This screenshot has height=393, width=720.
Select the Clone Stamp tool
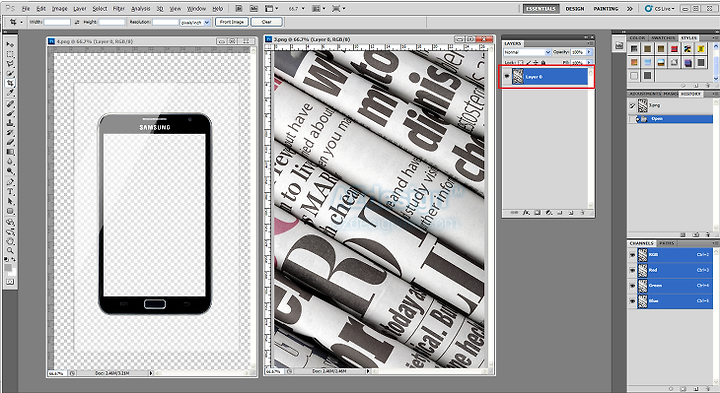[x=10, y=123]
